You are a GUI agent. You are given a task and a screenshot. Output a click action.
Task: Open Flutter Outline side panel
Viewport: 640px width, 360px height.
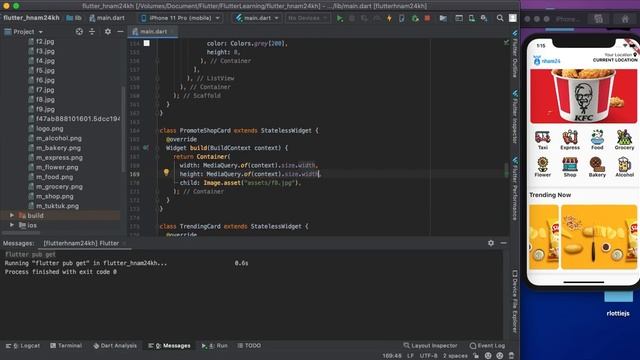(515, 54)
